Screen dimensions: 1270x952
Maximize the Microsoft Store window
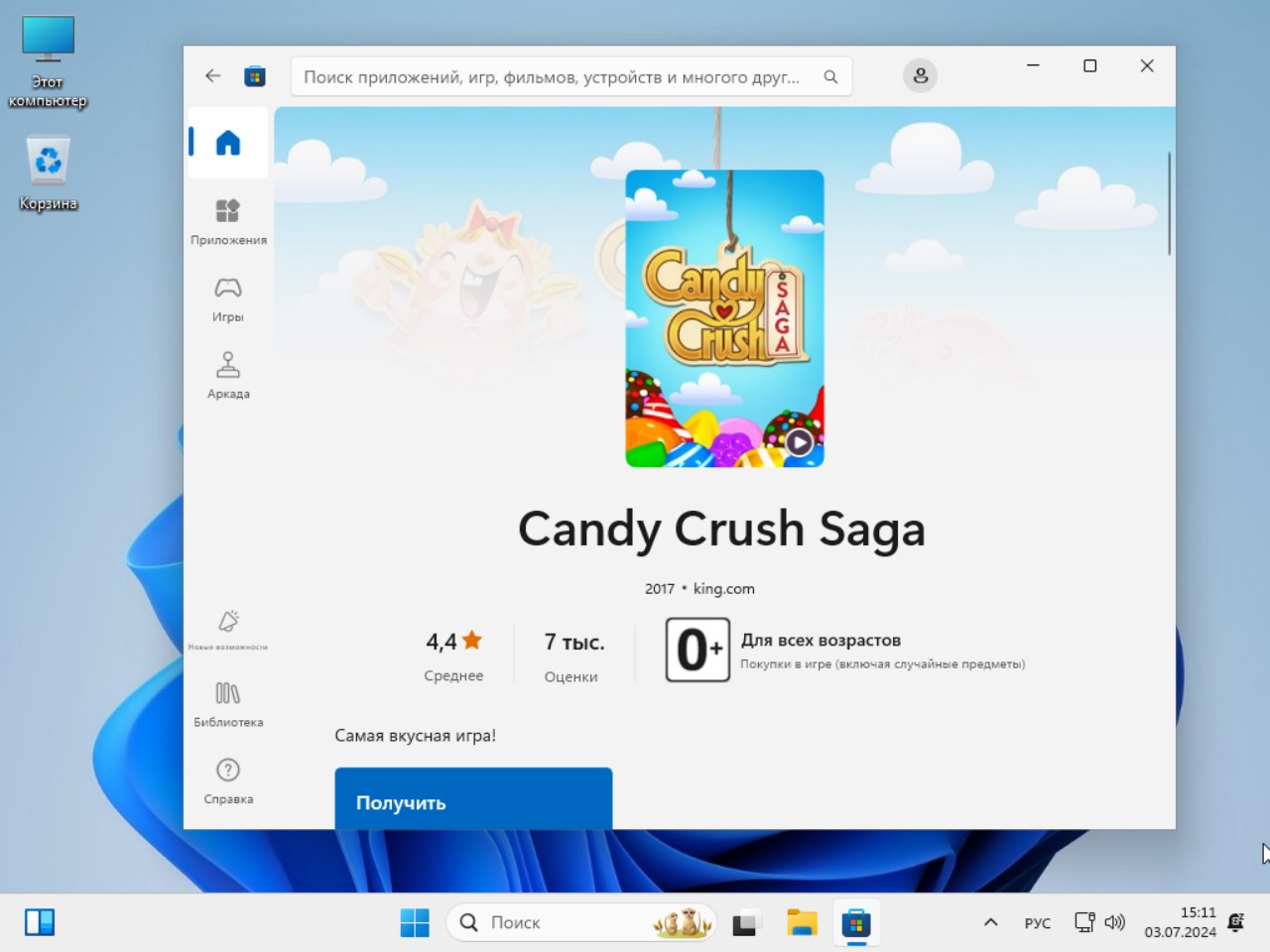pos(1089,65)
